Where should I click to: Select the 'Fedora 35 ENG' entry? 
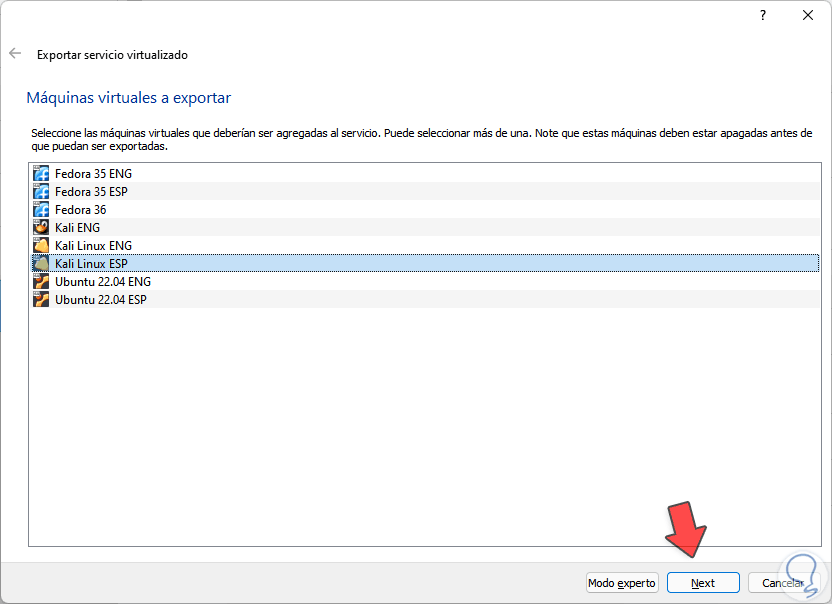pyautogui.click(x=424, y=174)
